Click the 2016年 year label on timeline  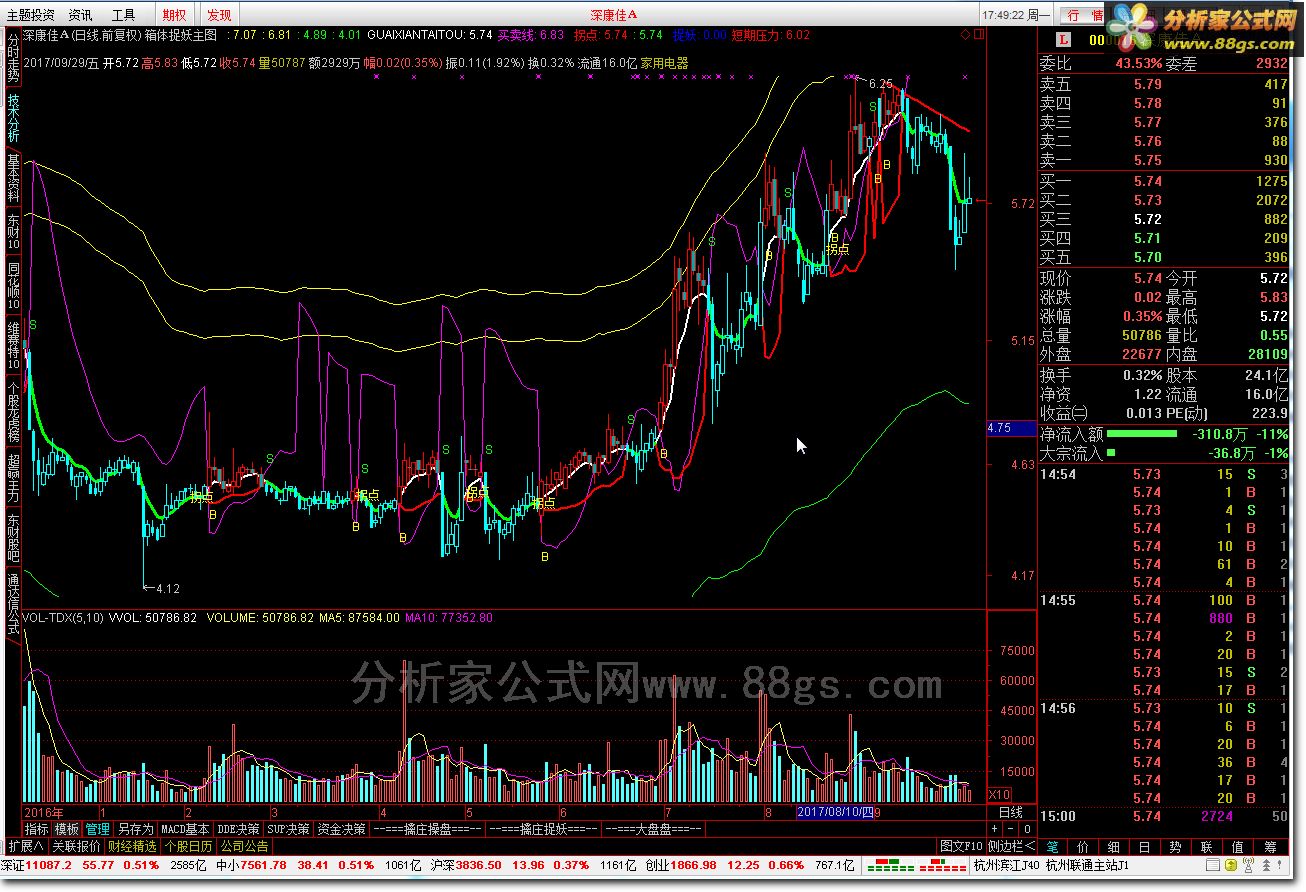(x=43, y=812)
